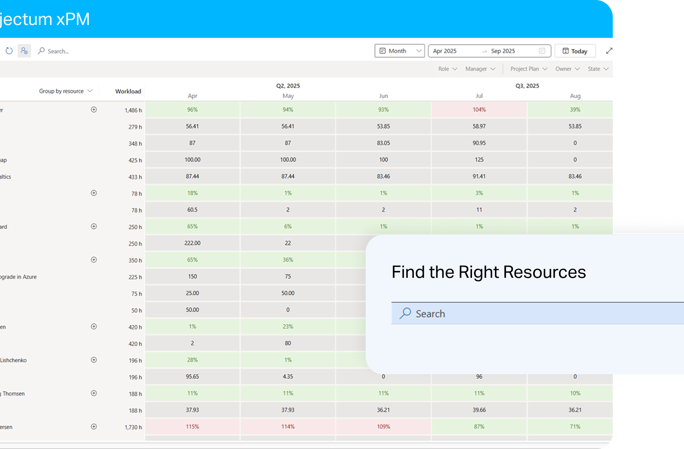Open the Manager filter dropdown
The height and width of the screenshot is (449, 684).
481,69
